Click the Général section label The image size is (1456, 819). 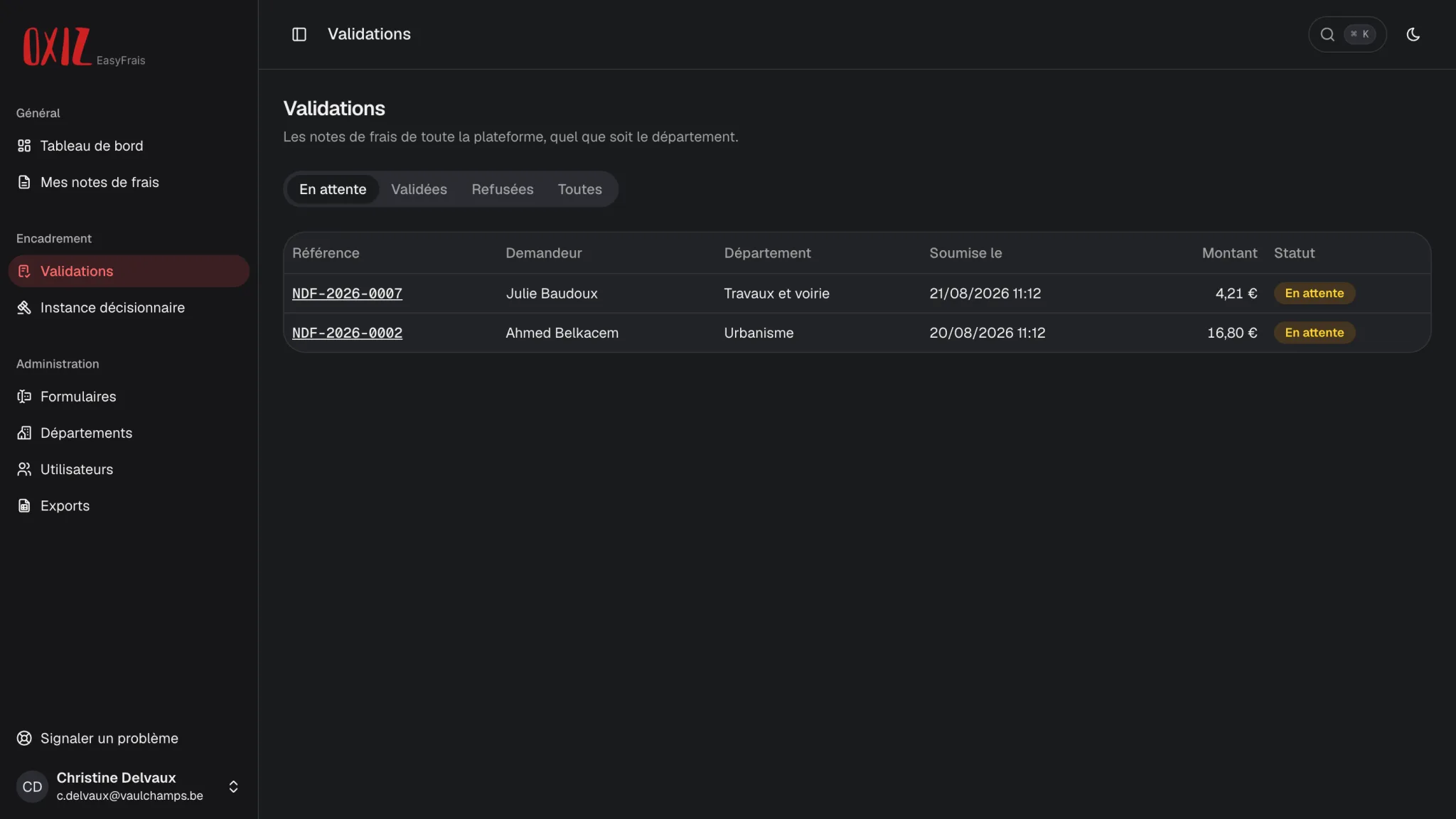point(38,113)
